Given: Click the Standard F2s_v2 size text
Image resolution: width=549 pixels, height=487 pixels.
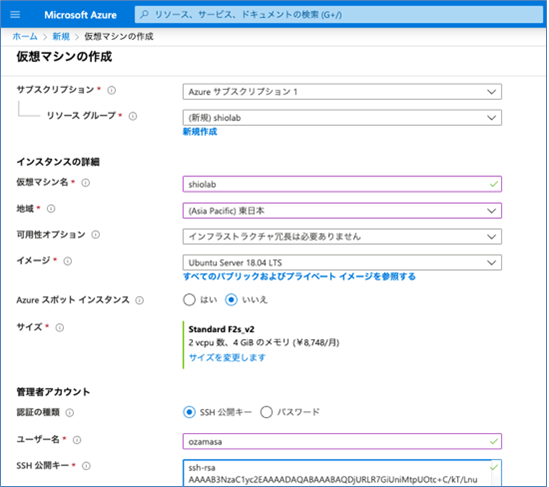Looking at the screenshot, I should click(221, 329).
